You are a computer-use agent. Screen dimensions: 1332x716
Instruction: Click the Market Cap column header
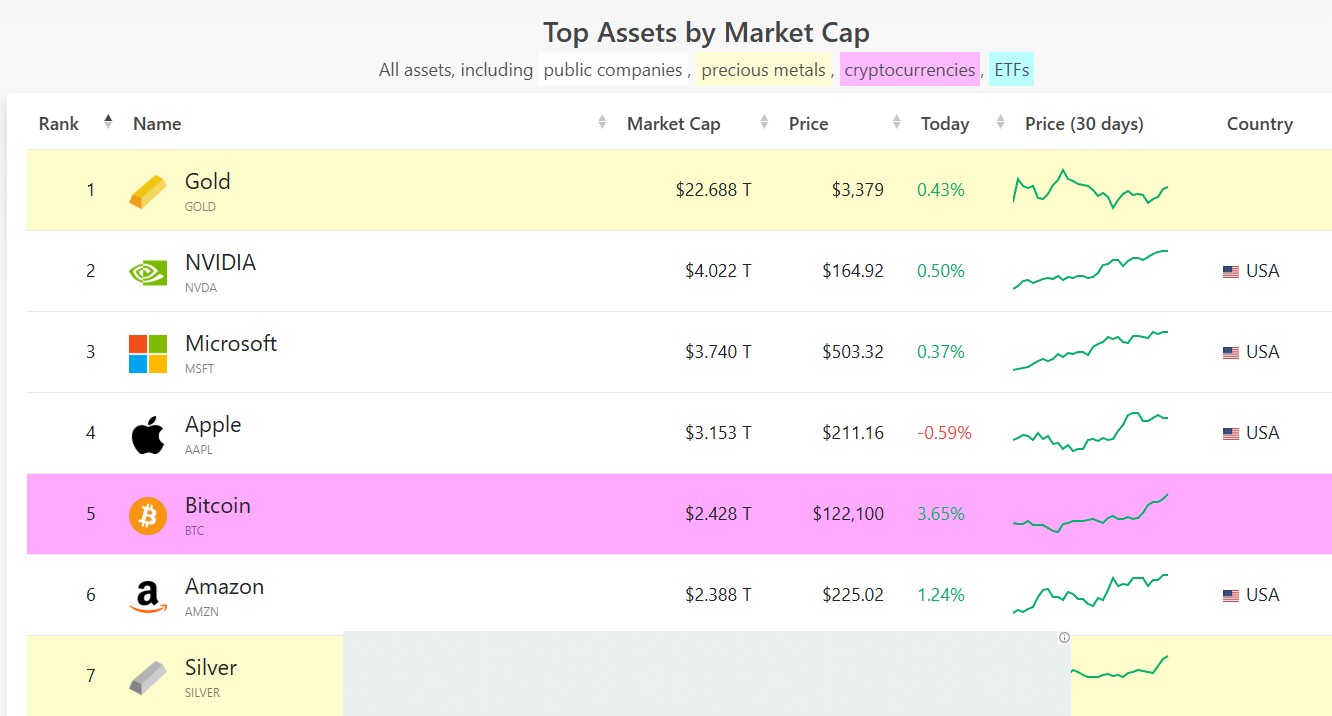pos(673,124)
